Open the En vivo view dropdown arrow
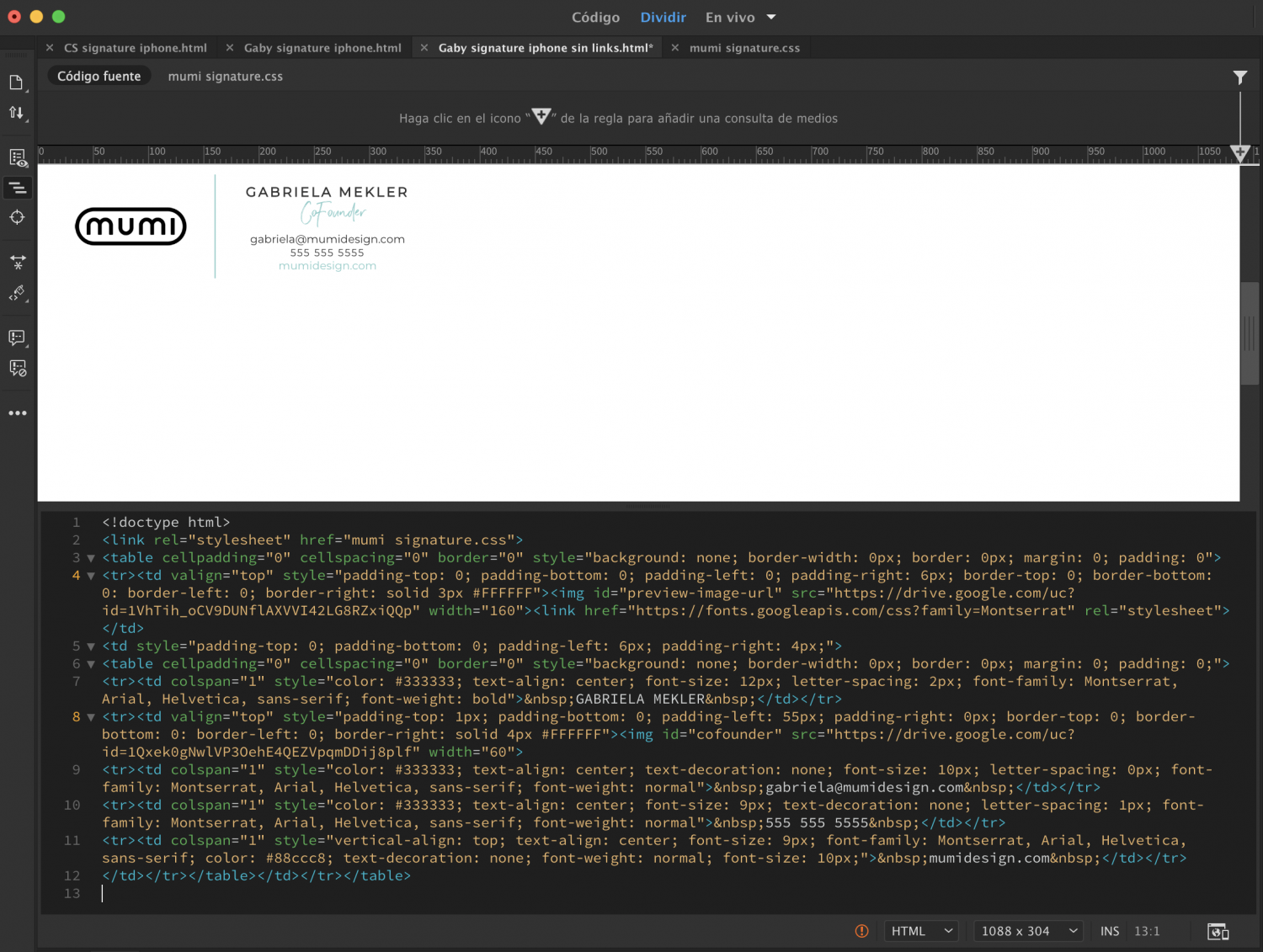 pos(771,17)
